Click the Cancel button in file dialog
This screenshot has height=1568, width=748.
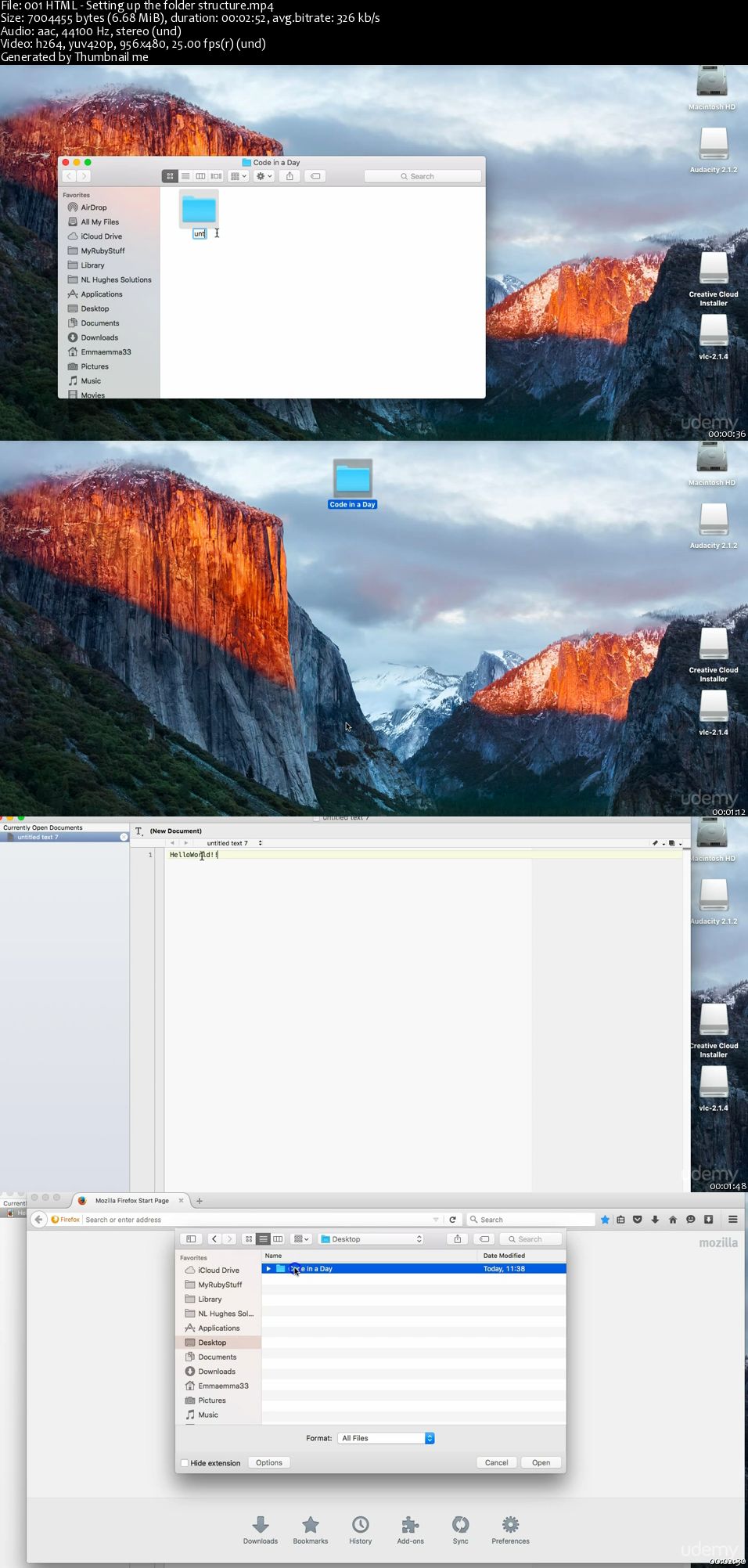click(496, 1462)
